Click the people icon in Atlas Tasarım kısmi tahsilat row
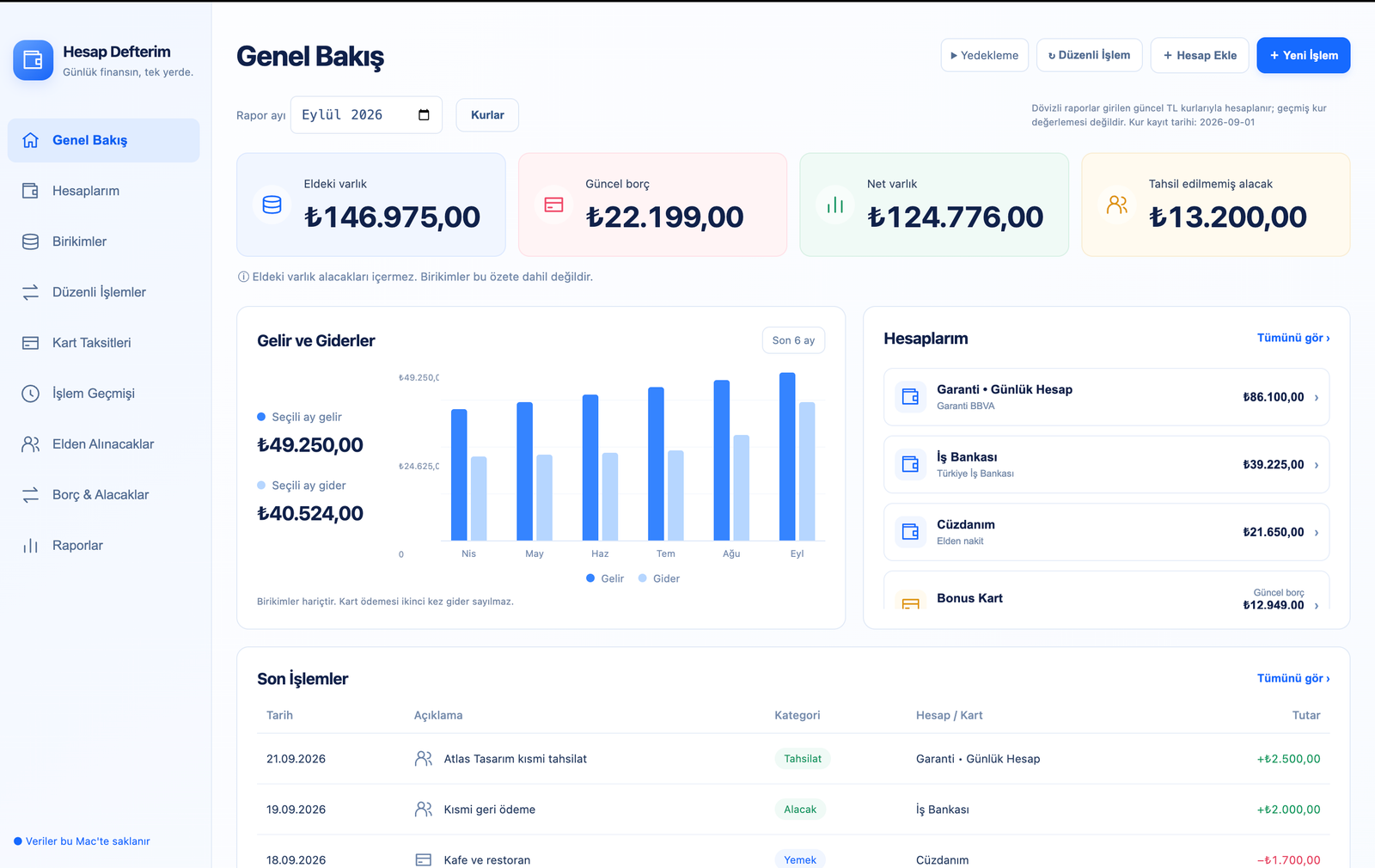 424,759
